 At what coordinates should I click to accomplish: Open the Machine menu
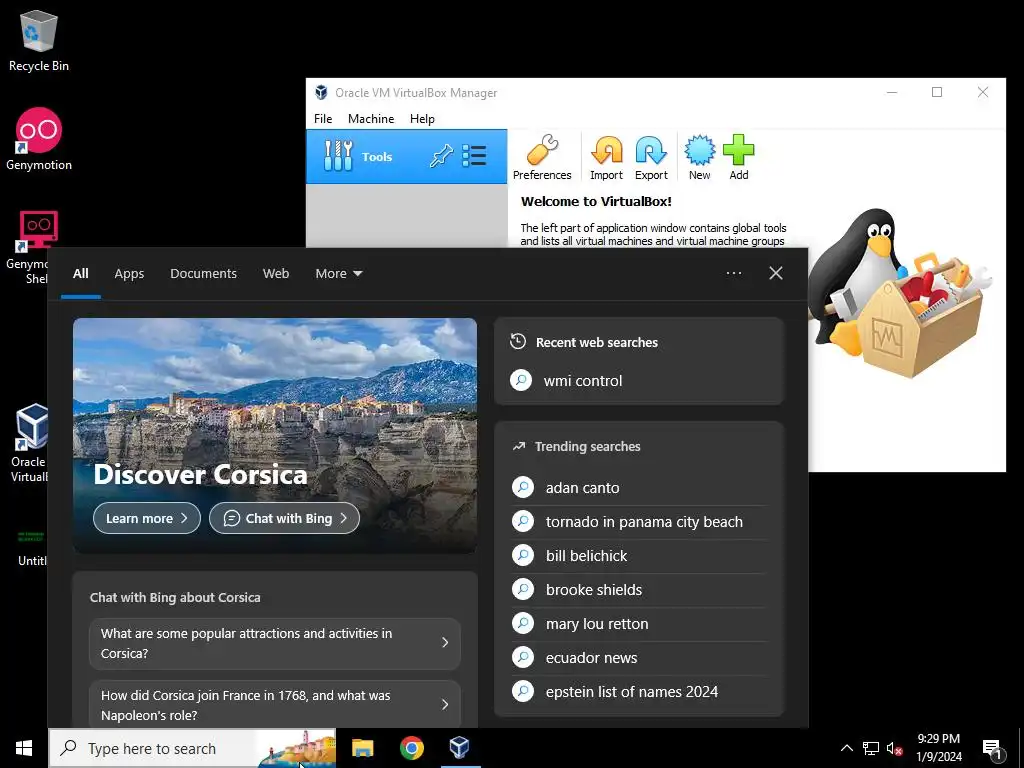coord(371,119)
